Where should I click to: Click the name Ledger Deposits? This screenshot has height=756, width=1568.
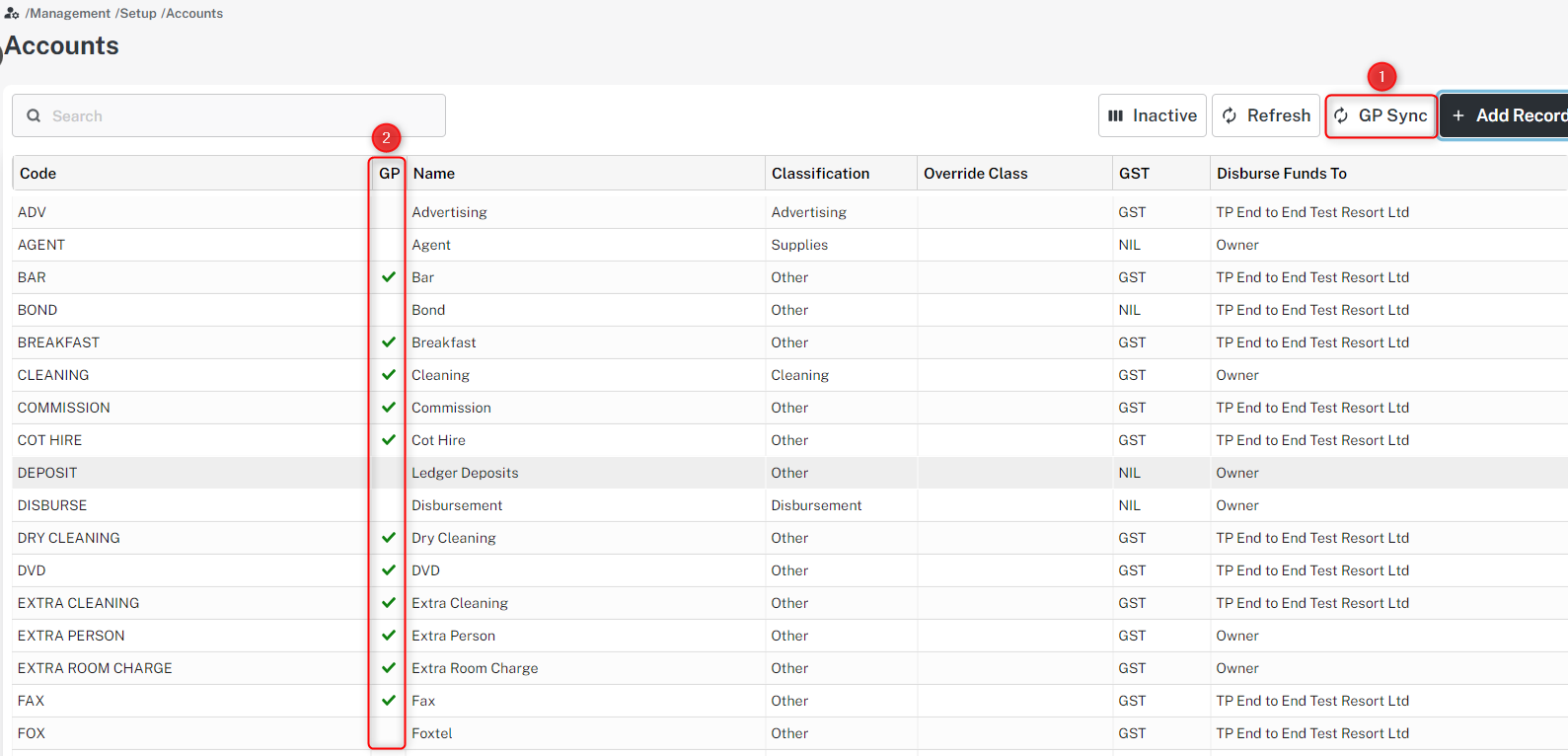tap(465, 473)
